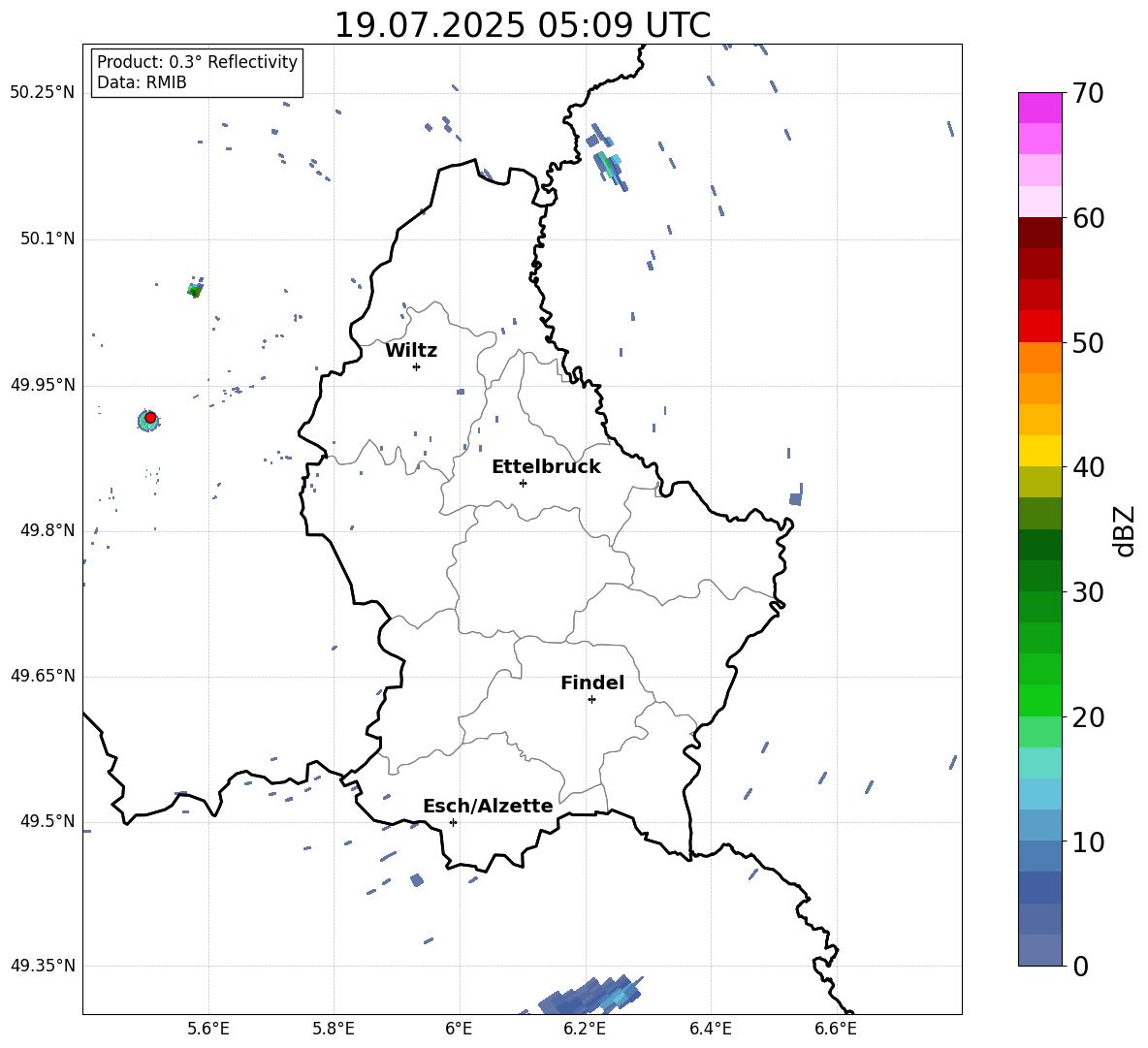Image resolution: width=1148 pixels, height=1048 pixels.
Task: Click the timestamp title 19.07.2025 05:09 UTC
Action: click(522, 25)
